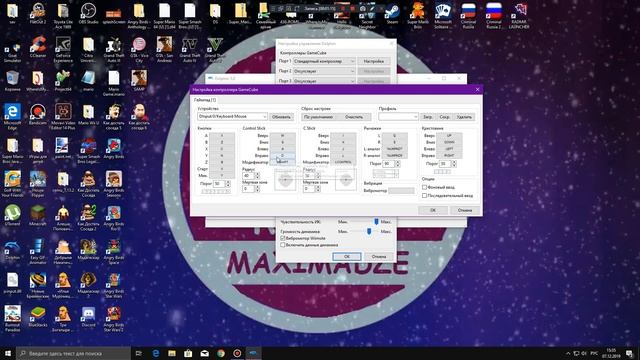Click the Обновить button next to device
Viewport: 640px width, 360px height.
pyautogui.click(x=281, y=117)
